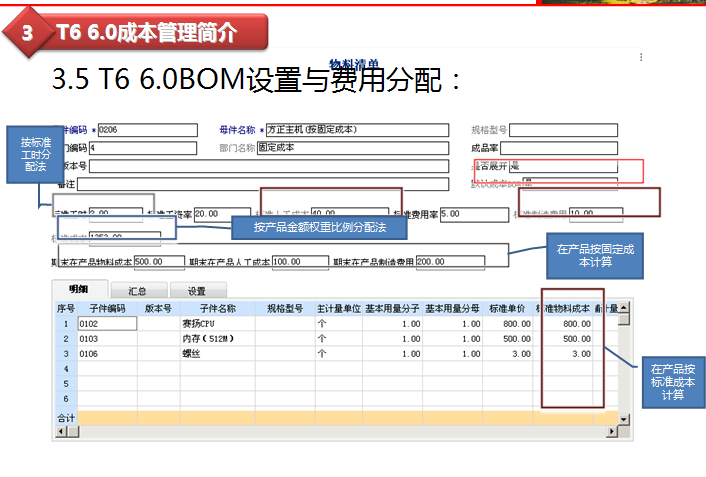Viewport: 706px width, 477px height.
Task: Open the 设置 tab
Action: 197,291
